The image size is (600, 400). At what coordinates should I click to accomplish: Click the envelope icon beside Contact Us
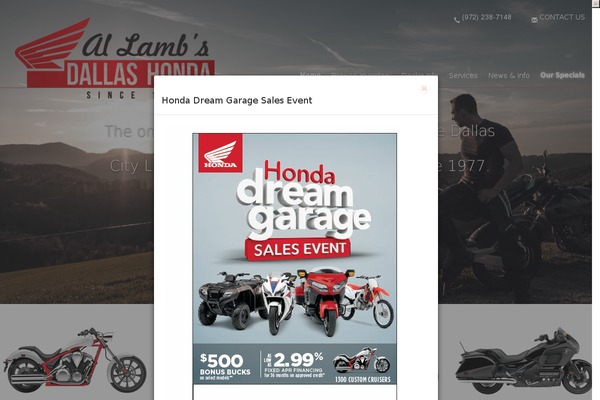535,20
